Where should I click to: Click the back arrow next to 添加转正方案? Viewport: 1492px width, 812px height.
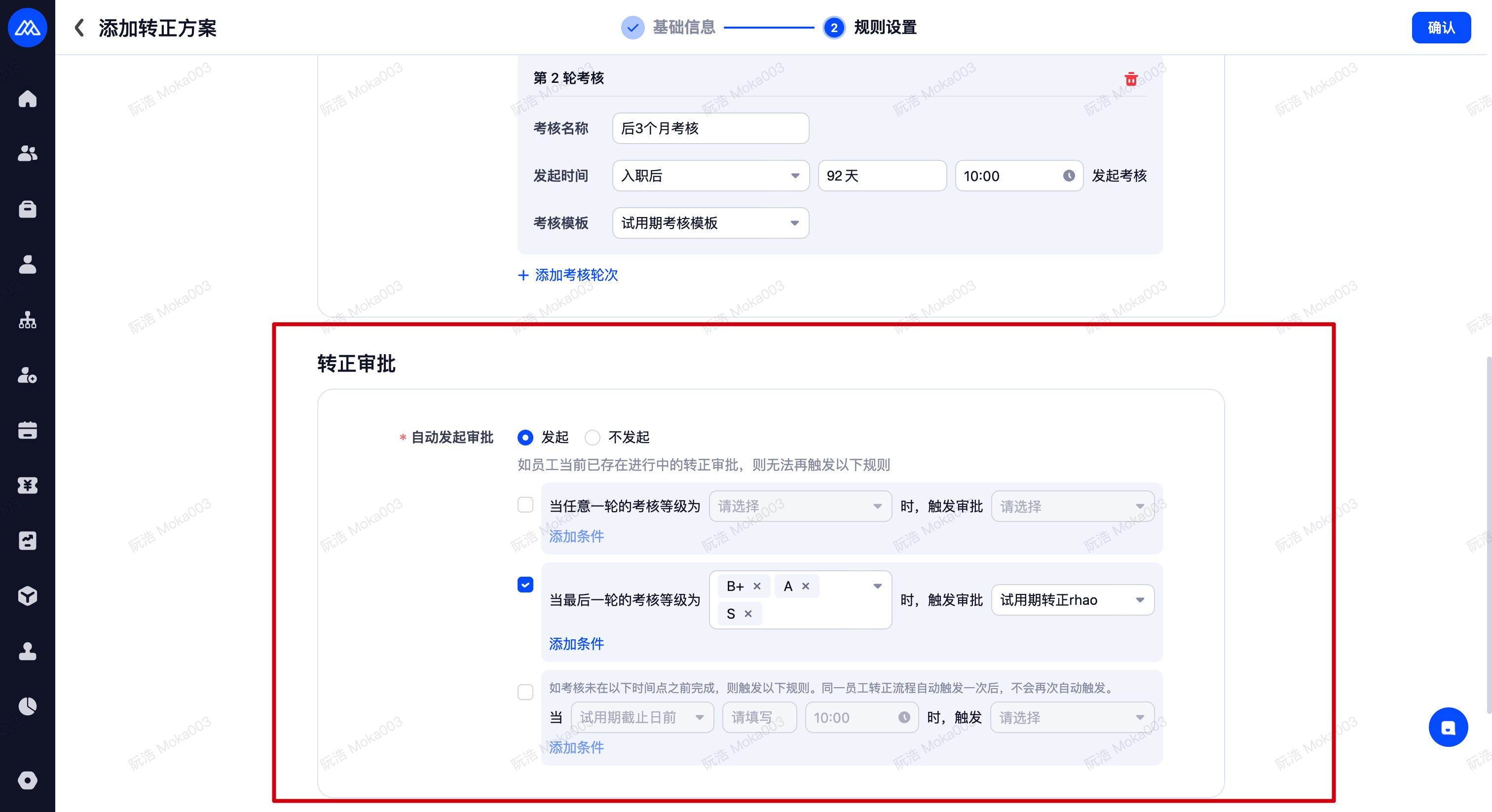click(79, 27)
